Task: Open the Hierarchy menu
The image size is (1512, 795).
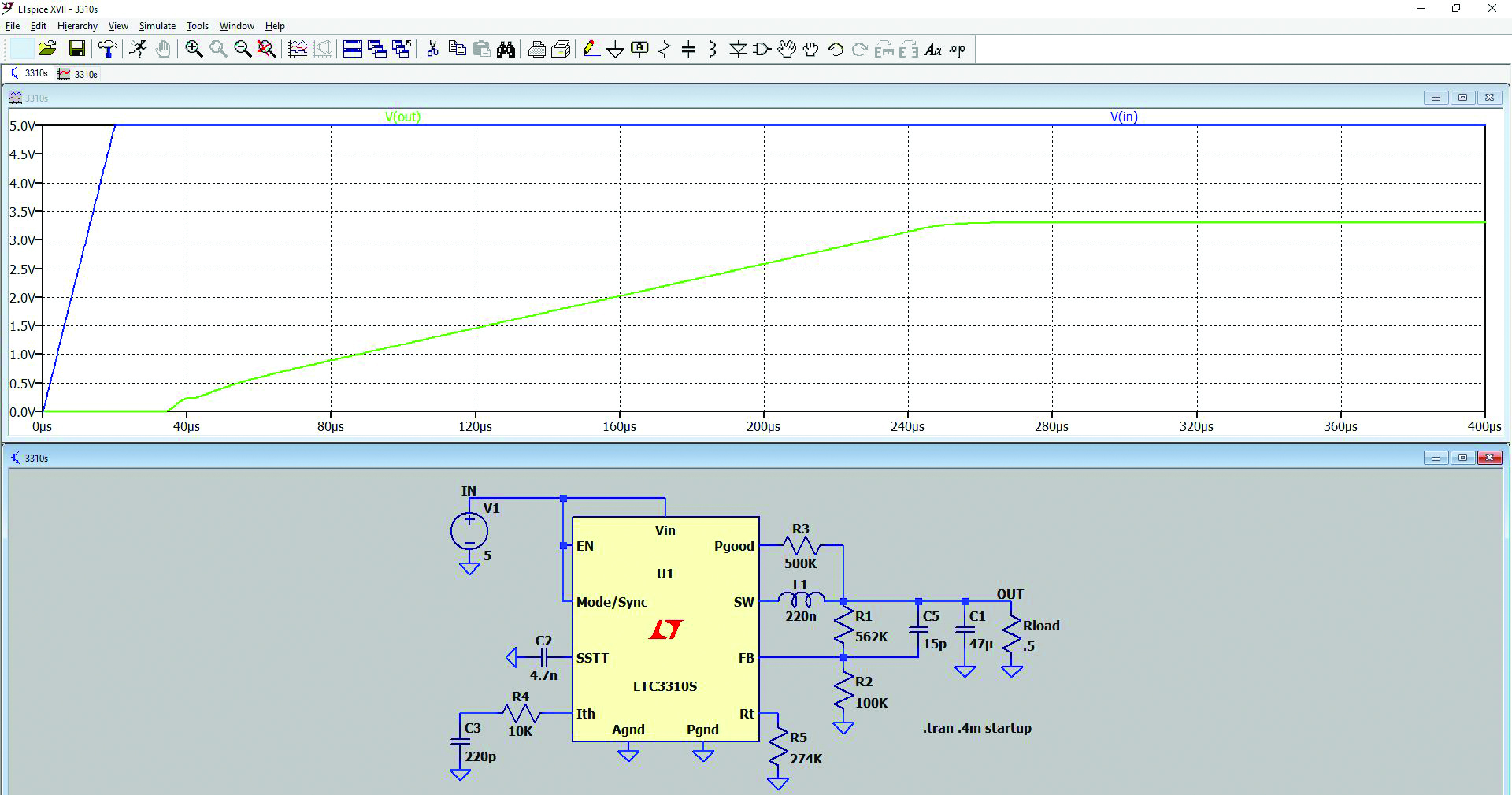Action: [x=77, y=26]
